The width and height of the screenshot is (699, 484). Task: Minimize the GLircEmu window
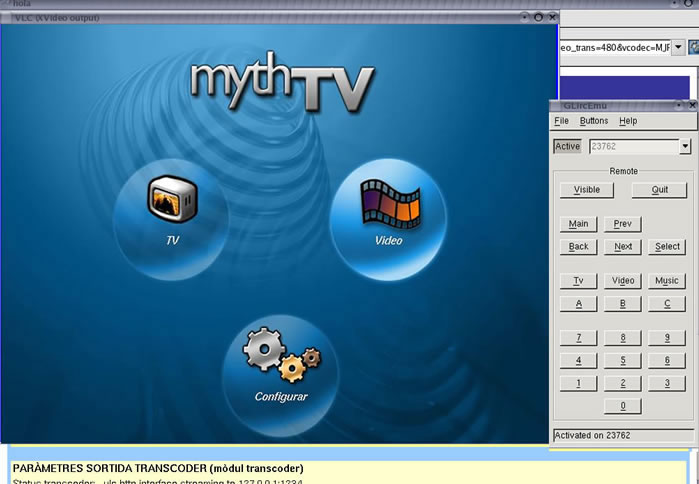(679, 106)
